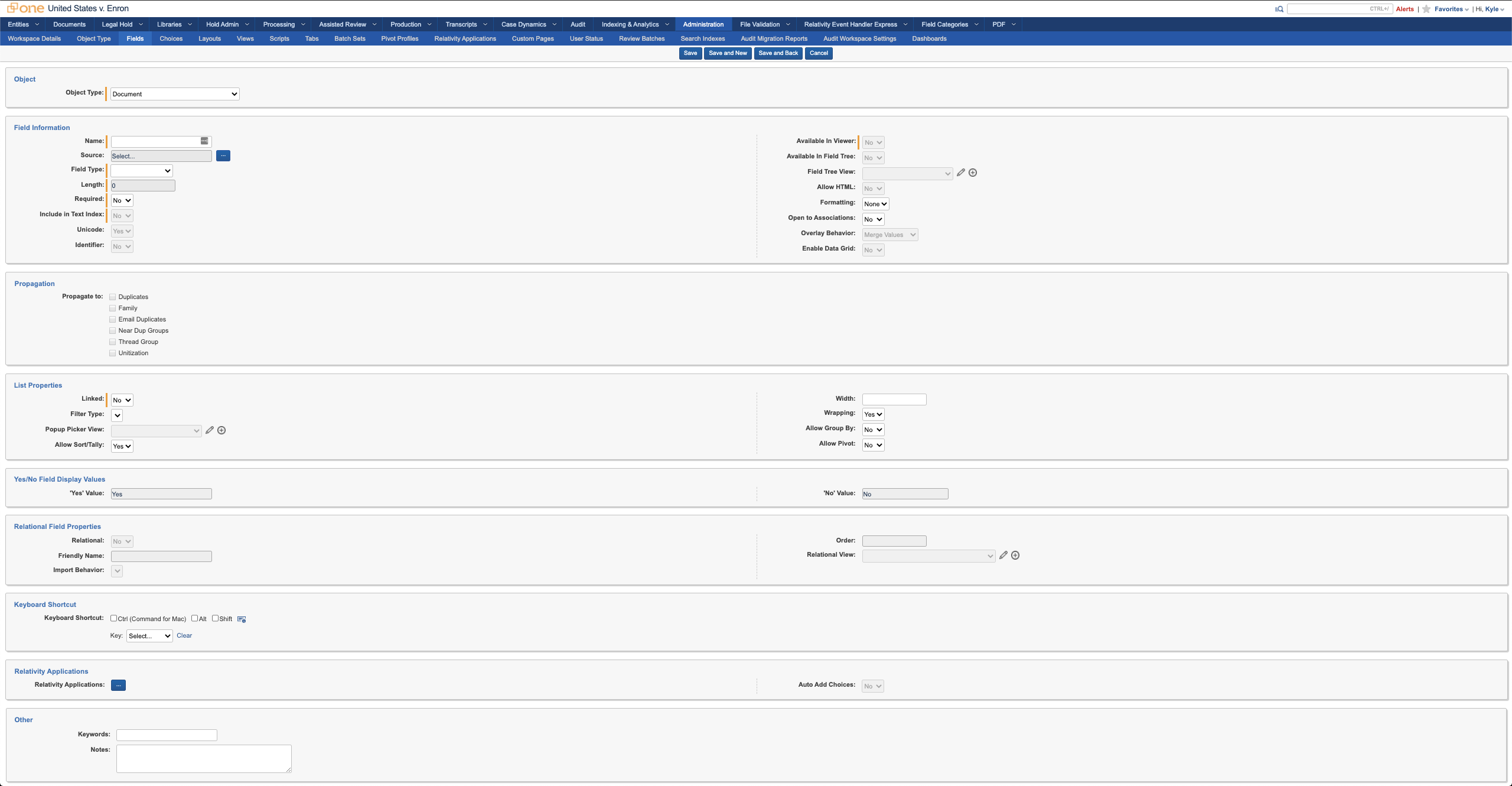Switch to the Choices sub-tab
1512x786 pixels.
pyautogui.click(x=171, y=38)
